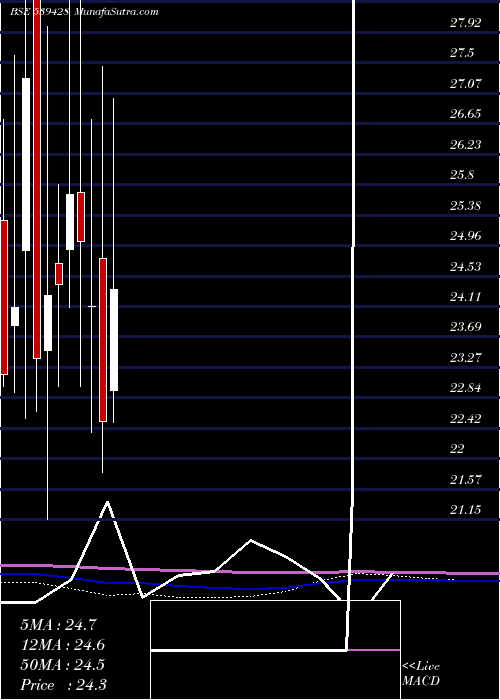Click the red candlestick reaching down to 22.42
Viewport: 500px width, 700px height.
click(103, 340)
